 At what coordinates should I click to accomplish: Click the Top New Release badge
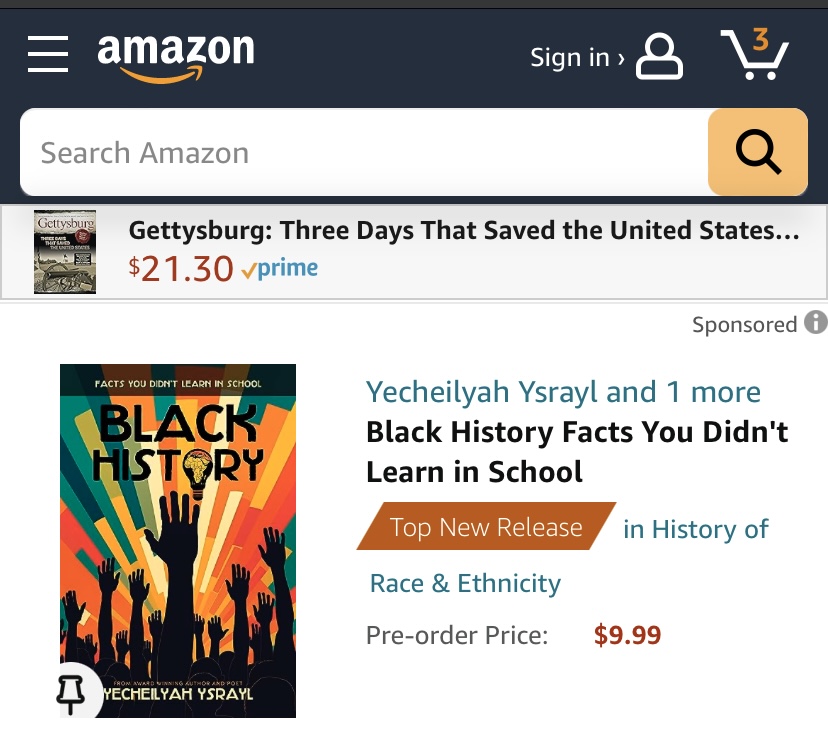[x=486, y=527]
